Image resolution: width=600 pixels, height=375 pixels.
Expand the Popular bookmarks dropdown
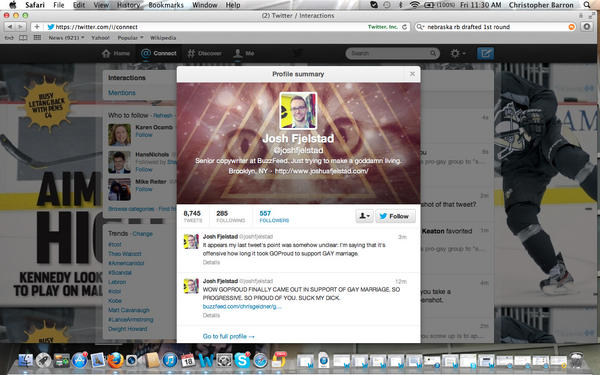pyautogui.click(x=130, y=38)
